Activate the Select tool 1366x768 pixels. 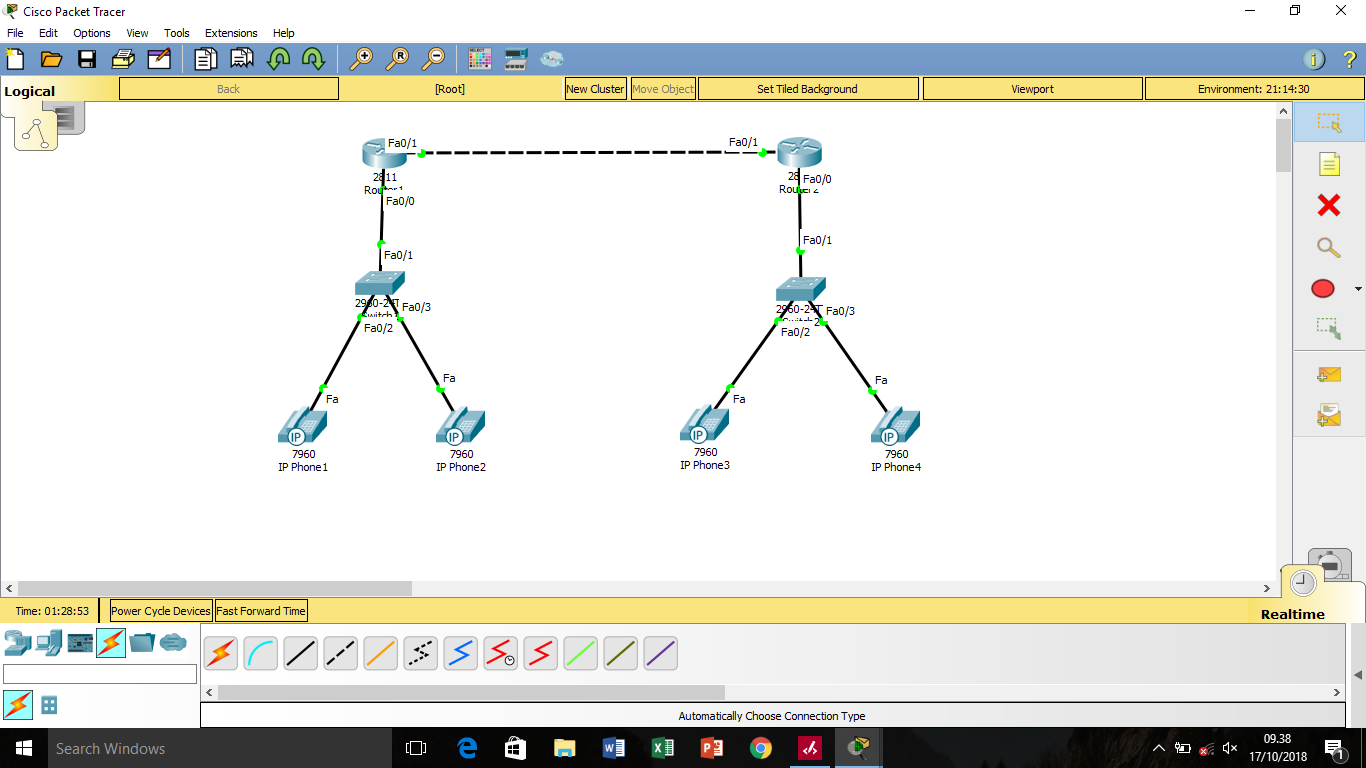click(1328, 122)
